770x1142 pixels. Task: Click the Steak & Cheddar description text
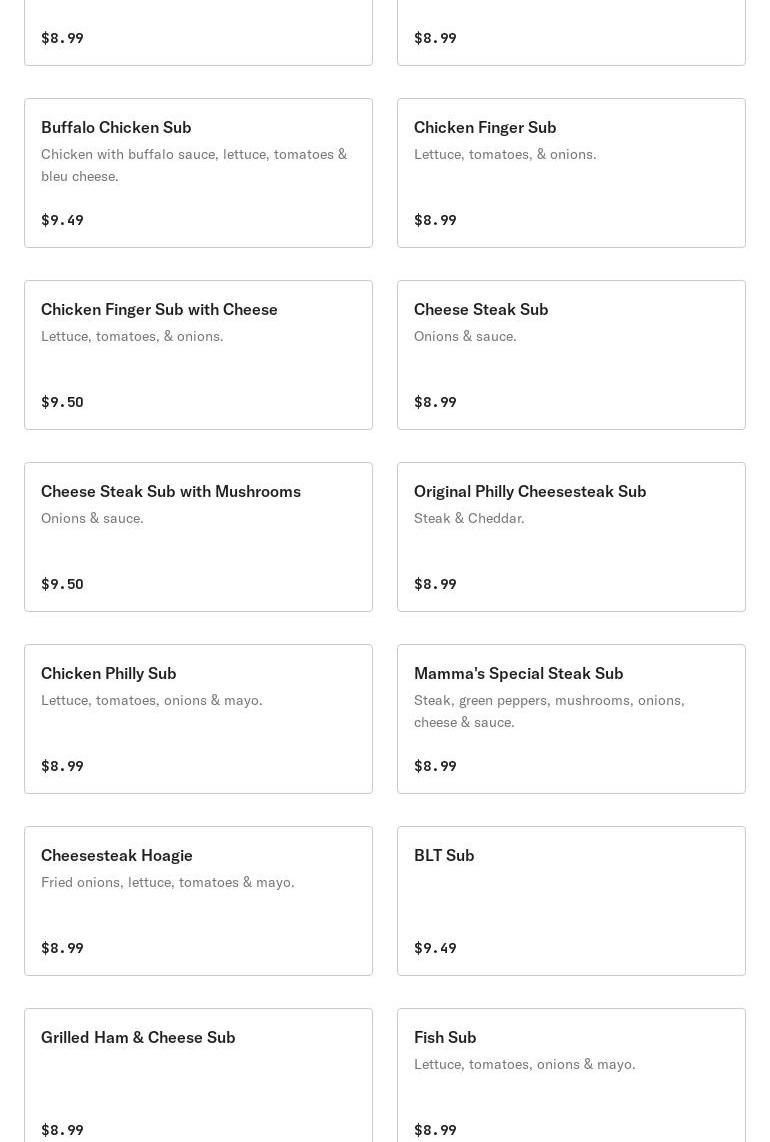469,518
